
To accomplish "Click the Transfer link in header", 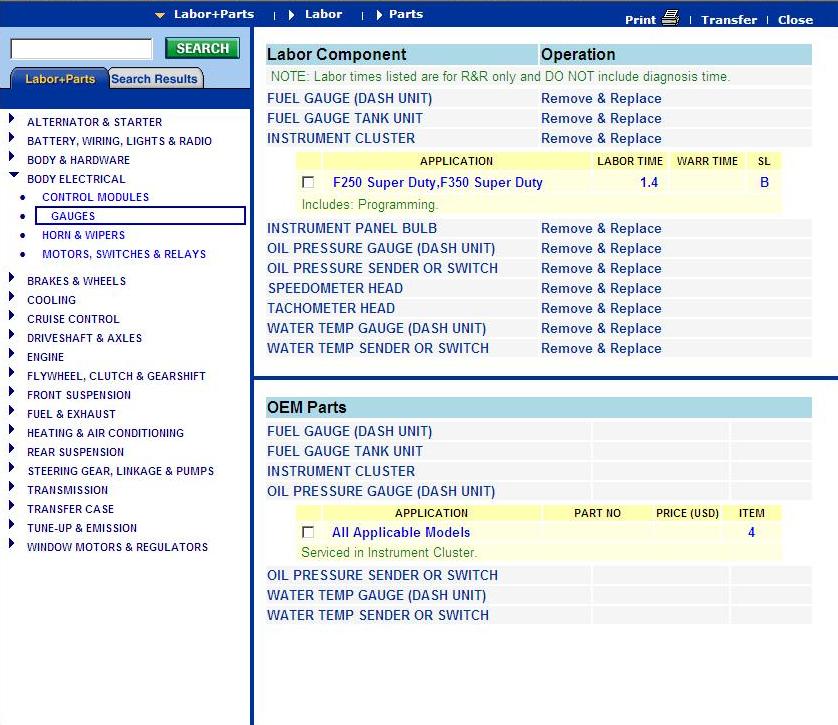I will click(728, 20).
